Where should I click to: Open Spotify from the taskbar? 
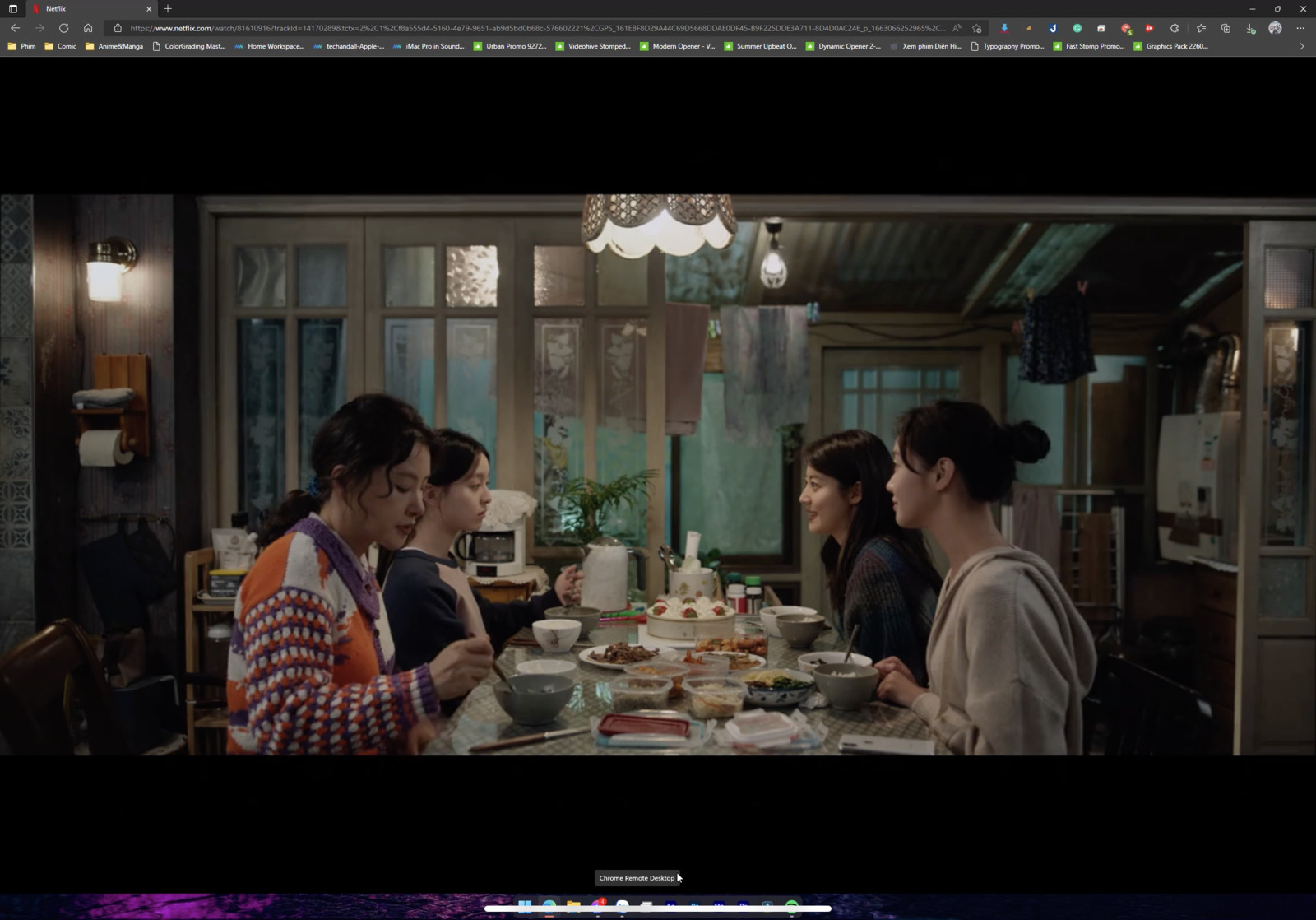click(x=792, y=906)
